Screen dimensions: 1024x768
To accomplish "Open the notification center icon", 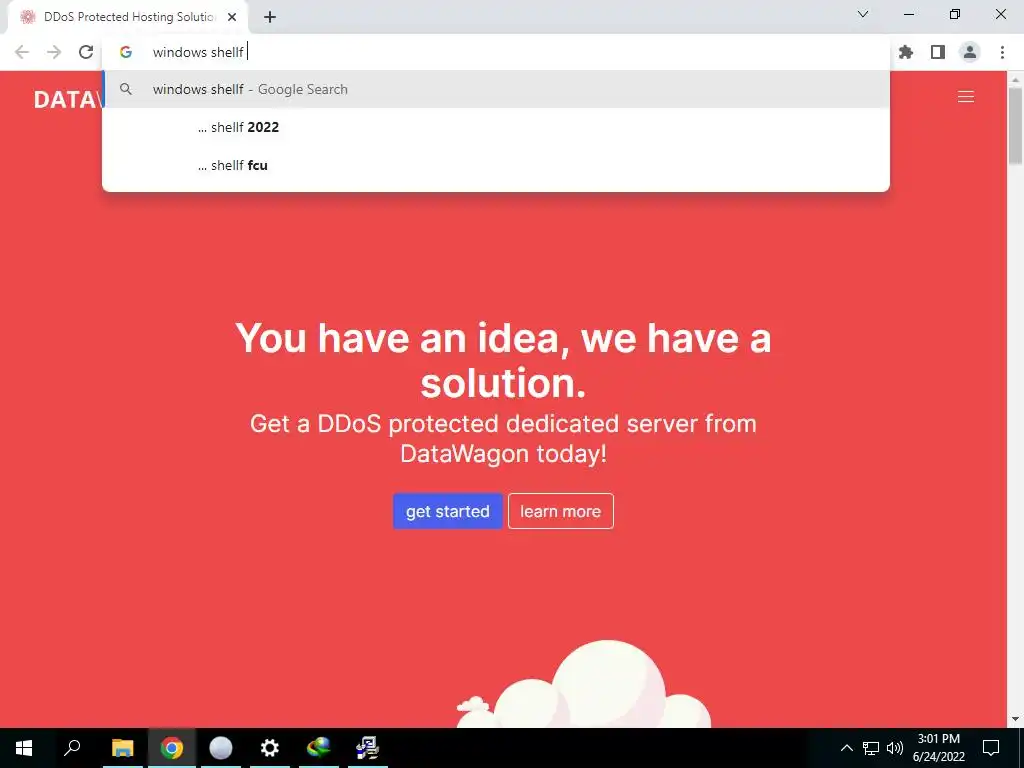I will tap(991, 748).
